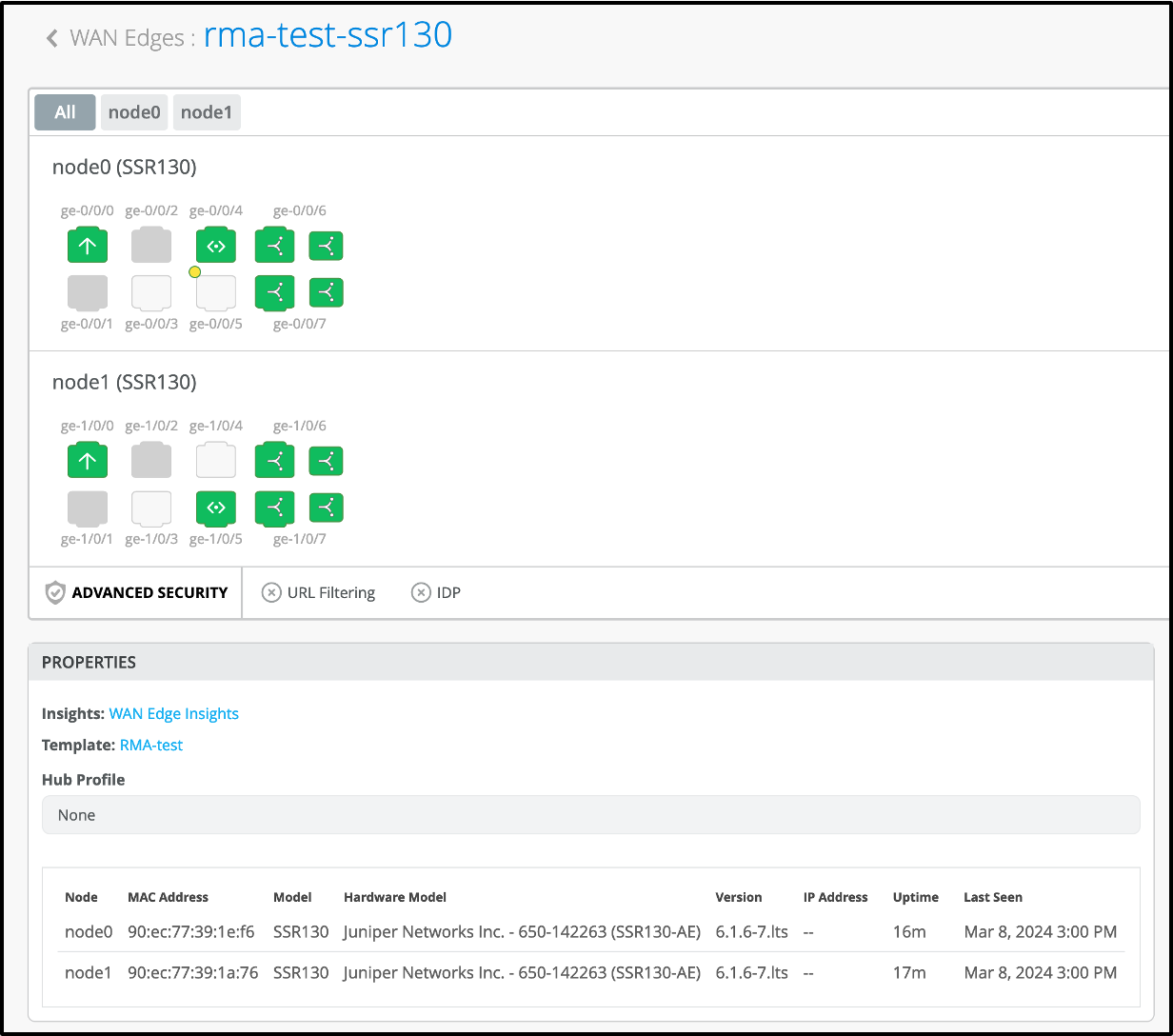Click the Advanced Security shield icon
This screenshot has width=1173, height=1036.
[x=55, y=592]
